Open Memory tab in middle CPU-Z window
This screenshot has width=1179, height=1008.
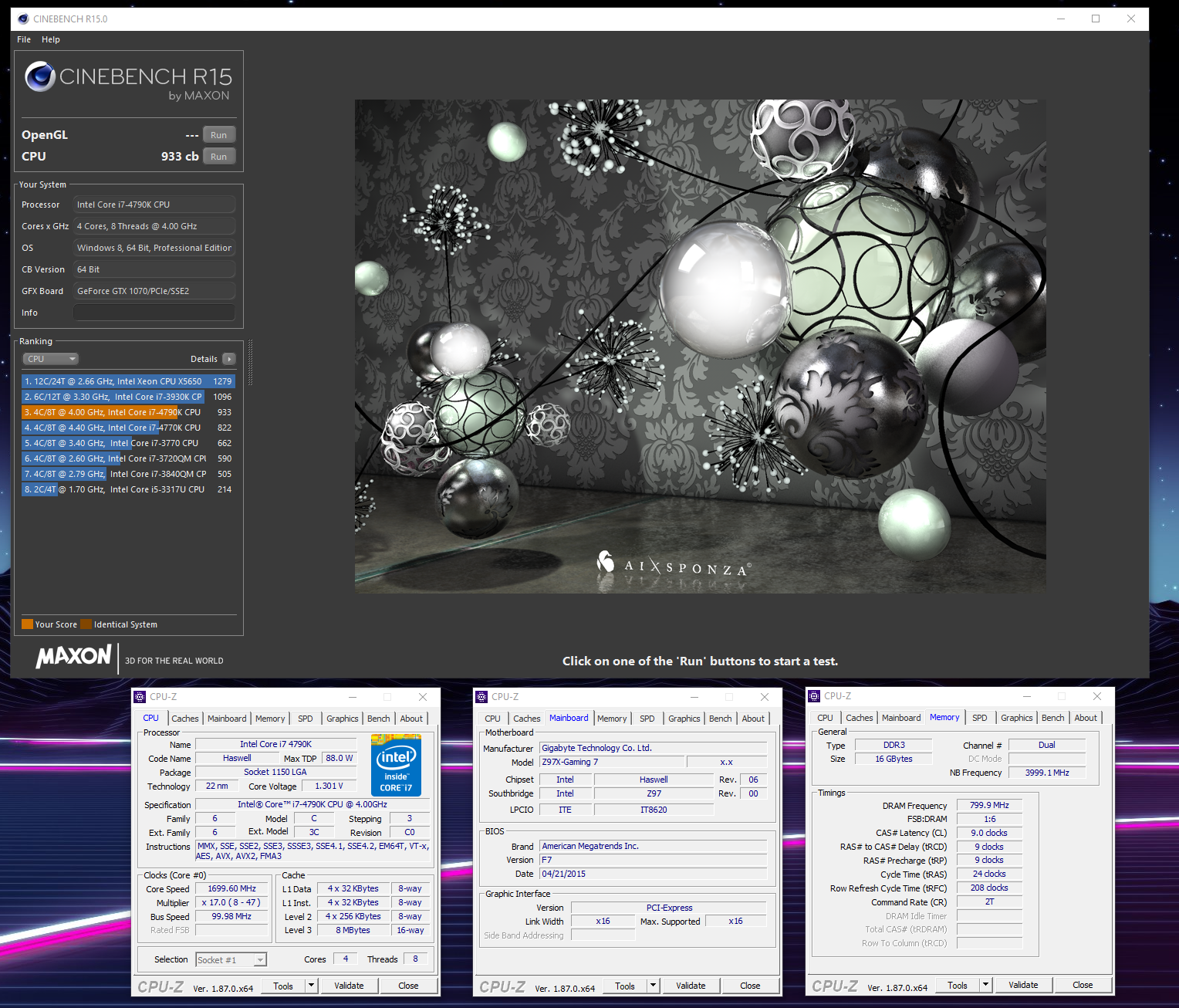[612, 719]
